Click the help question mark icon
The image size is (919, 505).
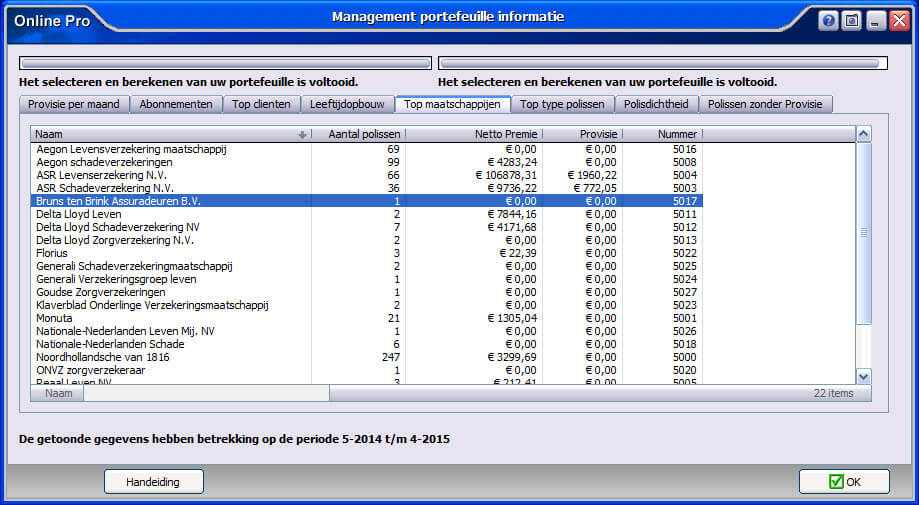click(x=828, y=22)
